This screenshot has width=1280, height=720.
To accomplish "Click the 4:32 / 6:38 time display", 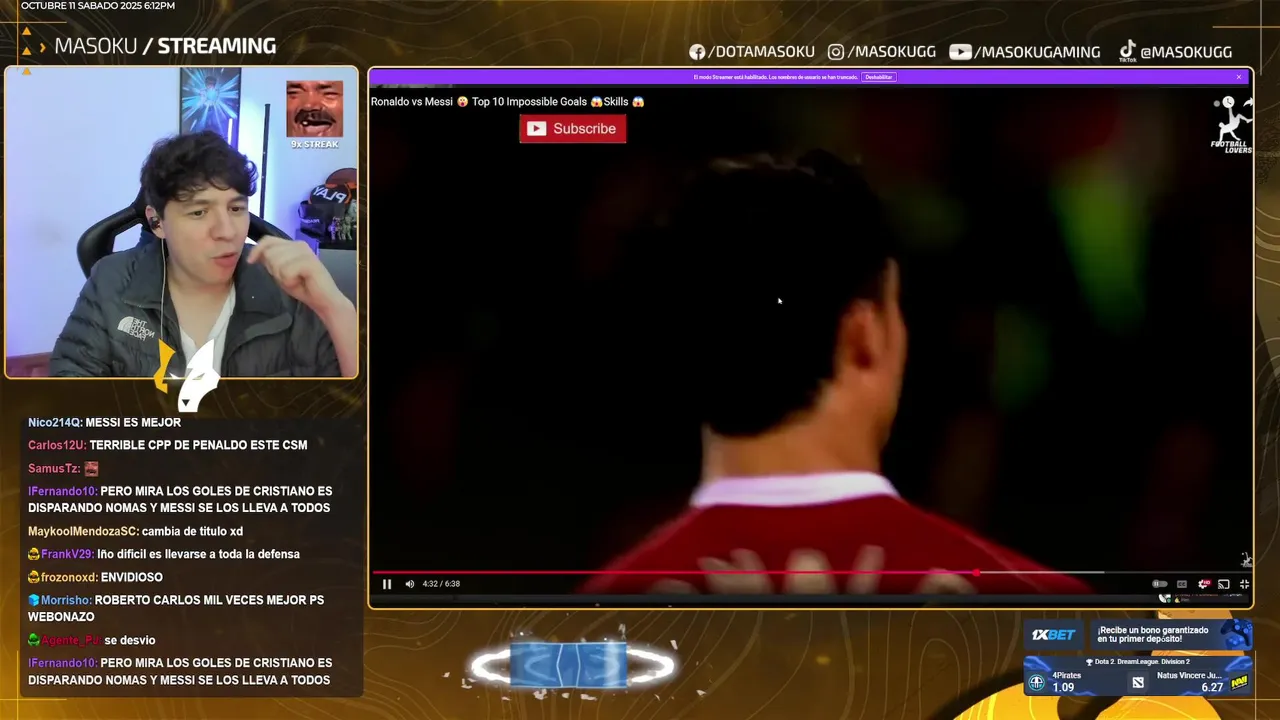I will [441, 584].
